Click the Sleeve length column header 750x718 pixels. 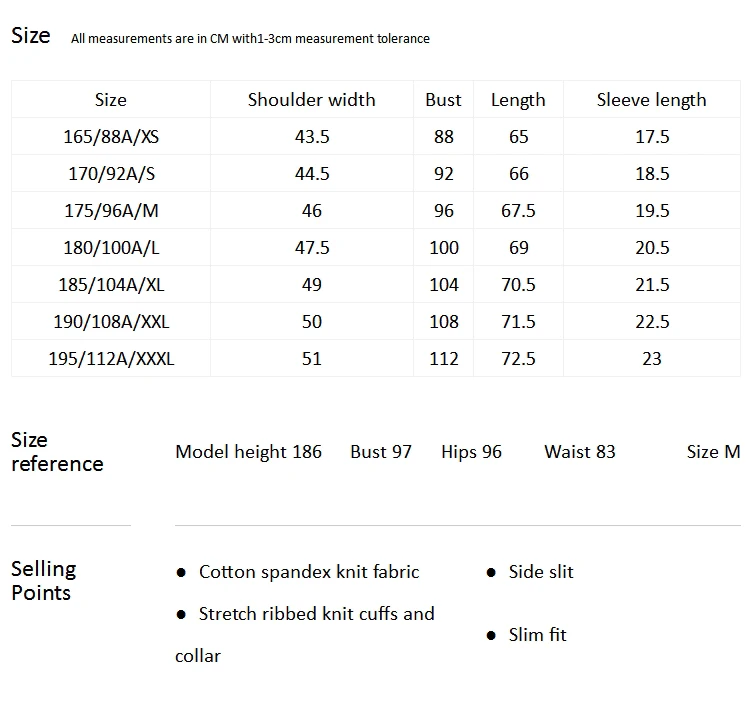pyautogui.click(x=651, y=100)
